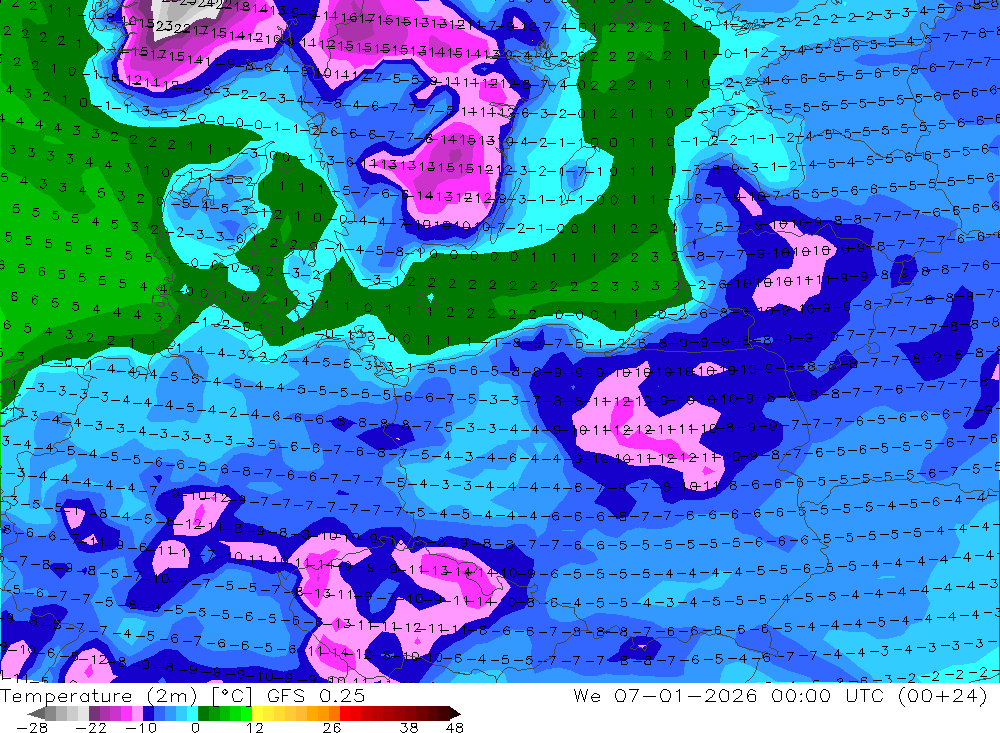
Task: Click the legend value "12"
Action: (254, 728)
